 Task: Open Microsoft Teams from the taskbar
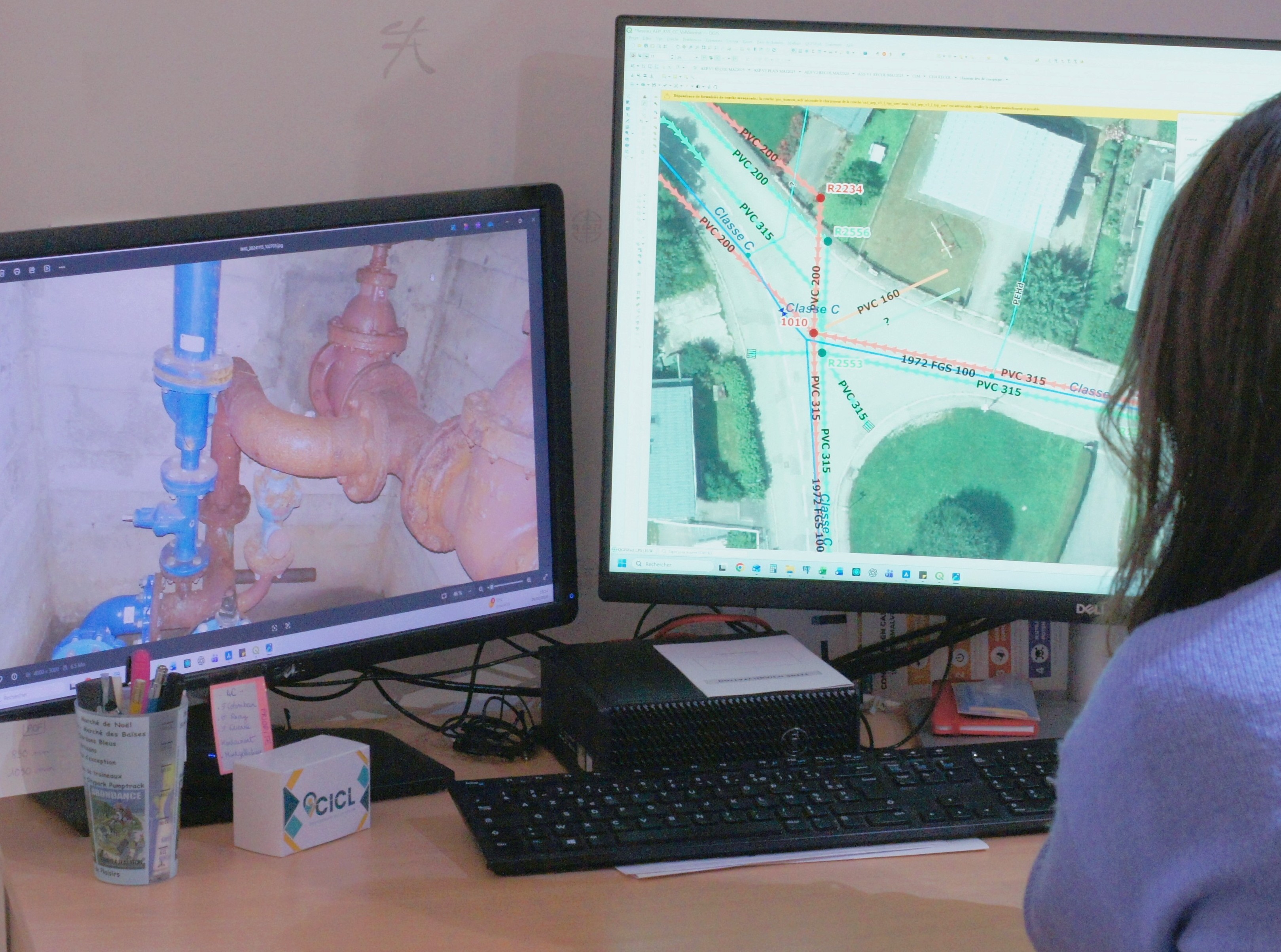(889, 574)
